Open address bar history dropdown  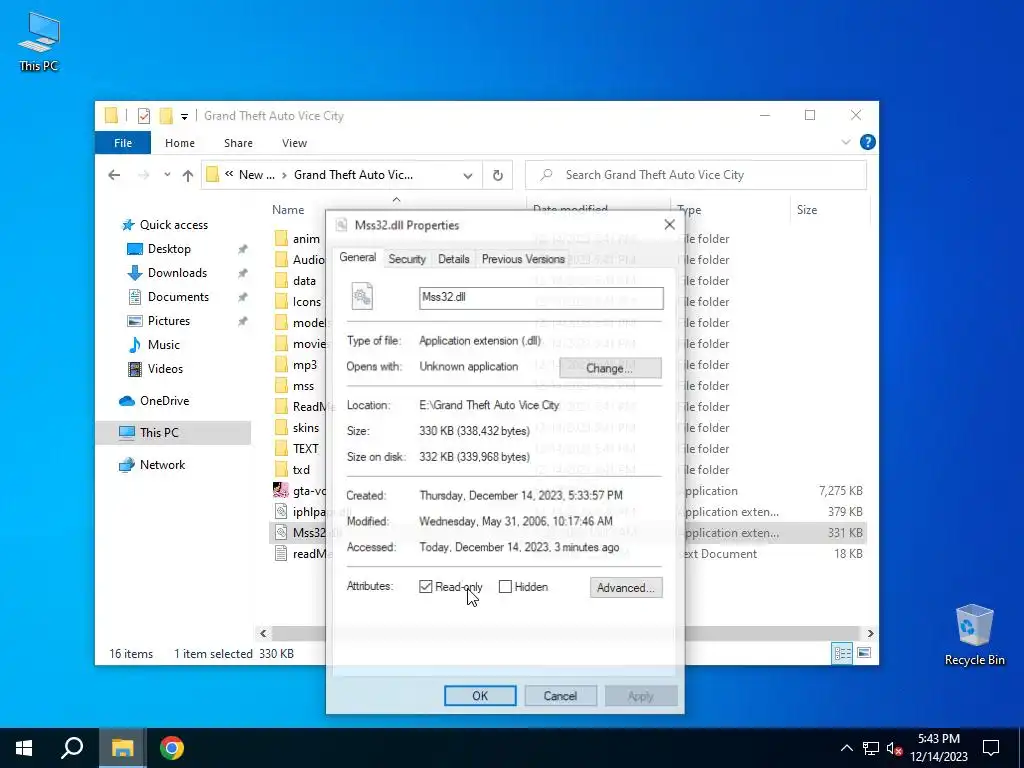468,175
